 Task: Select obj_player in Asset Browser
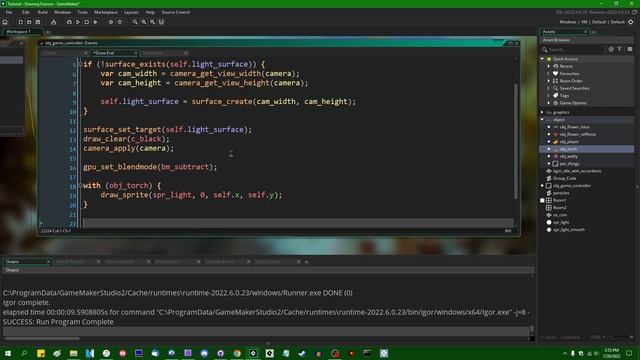587,142
